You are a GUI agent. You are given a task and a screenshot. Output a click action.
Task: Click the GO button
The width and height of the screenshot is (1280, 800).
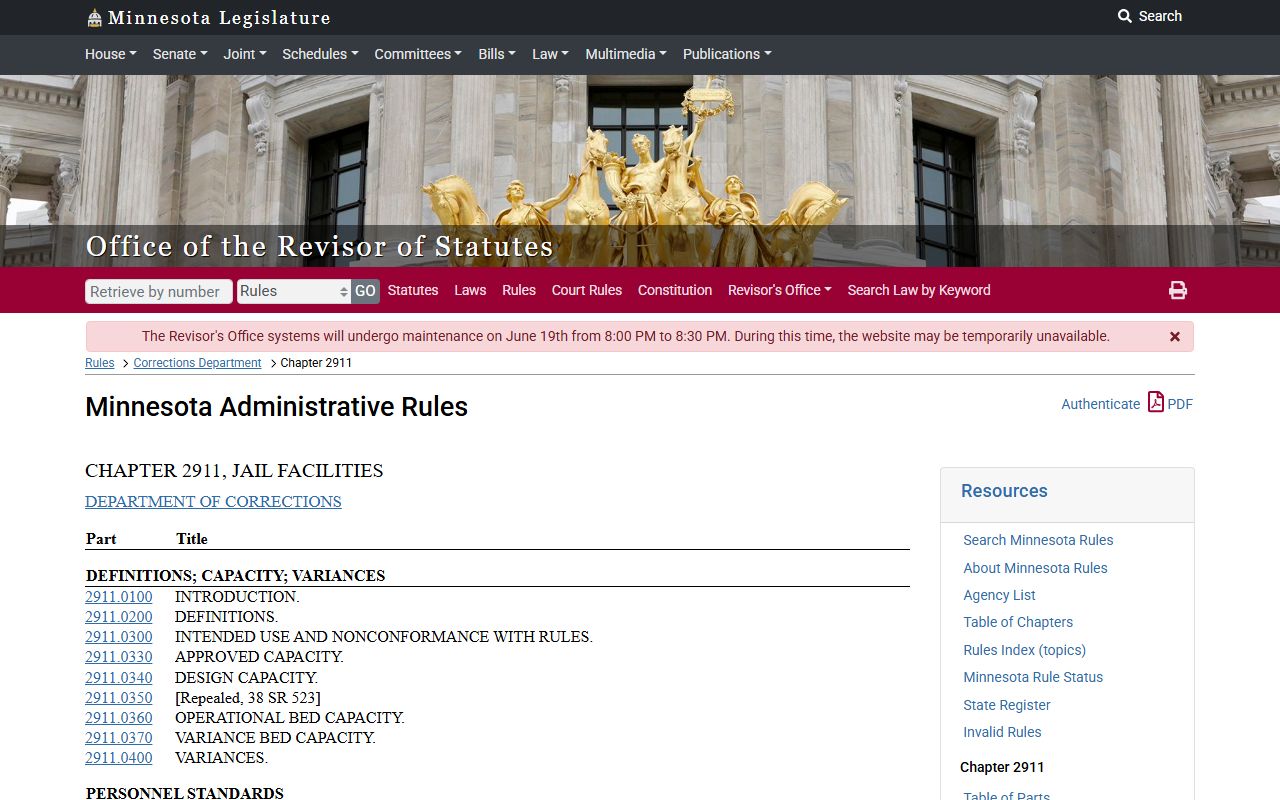365,291
